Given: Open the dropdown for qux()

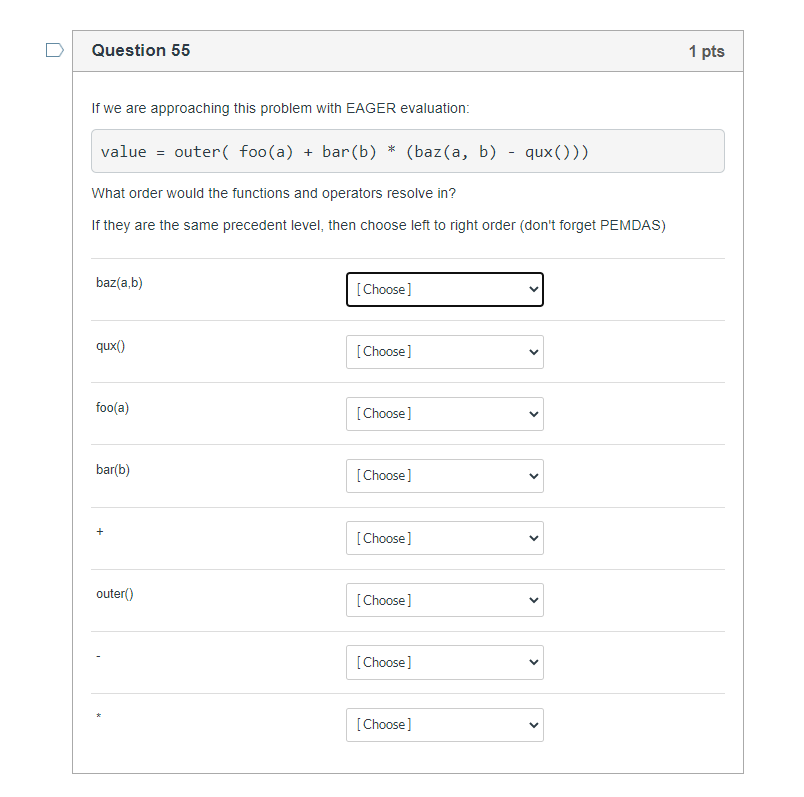Looking at the screenshot, I should [x=445, y=352].
